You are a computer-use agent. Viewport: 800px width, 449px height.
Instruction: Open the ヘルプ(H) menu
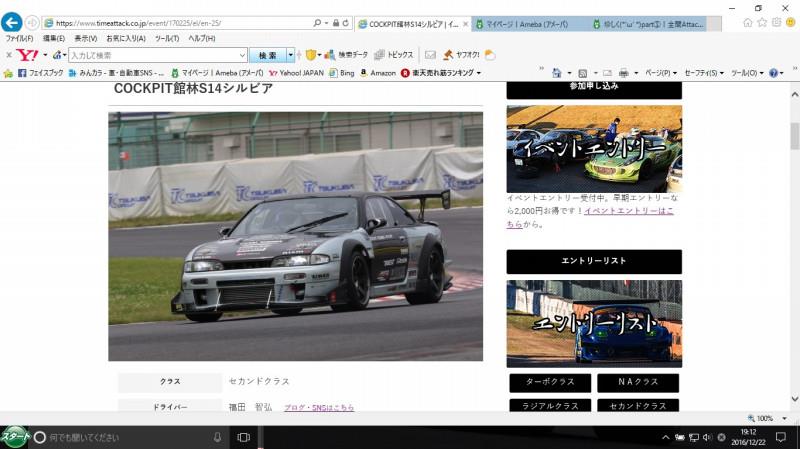(202, 38)
